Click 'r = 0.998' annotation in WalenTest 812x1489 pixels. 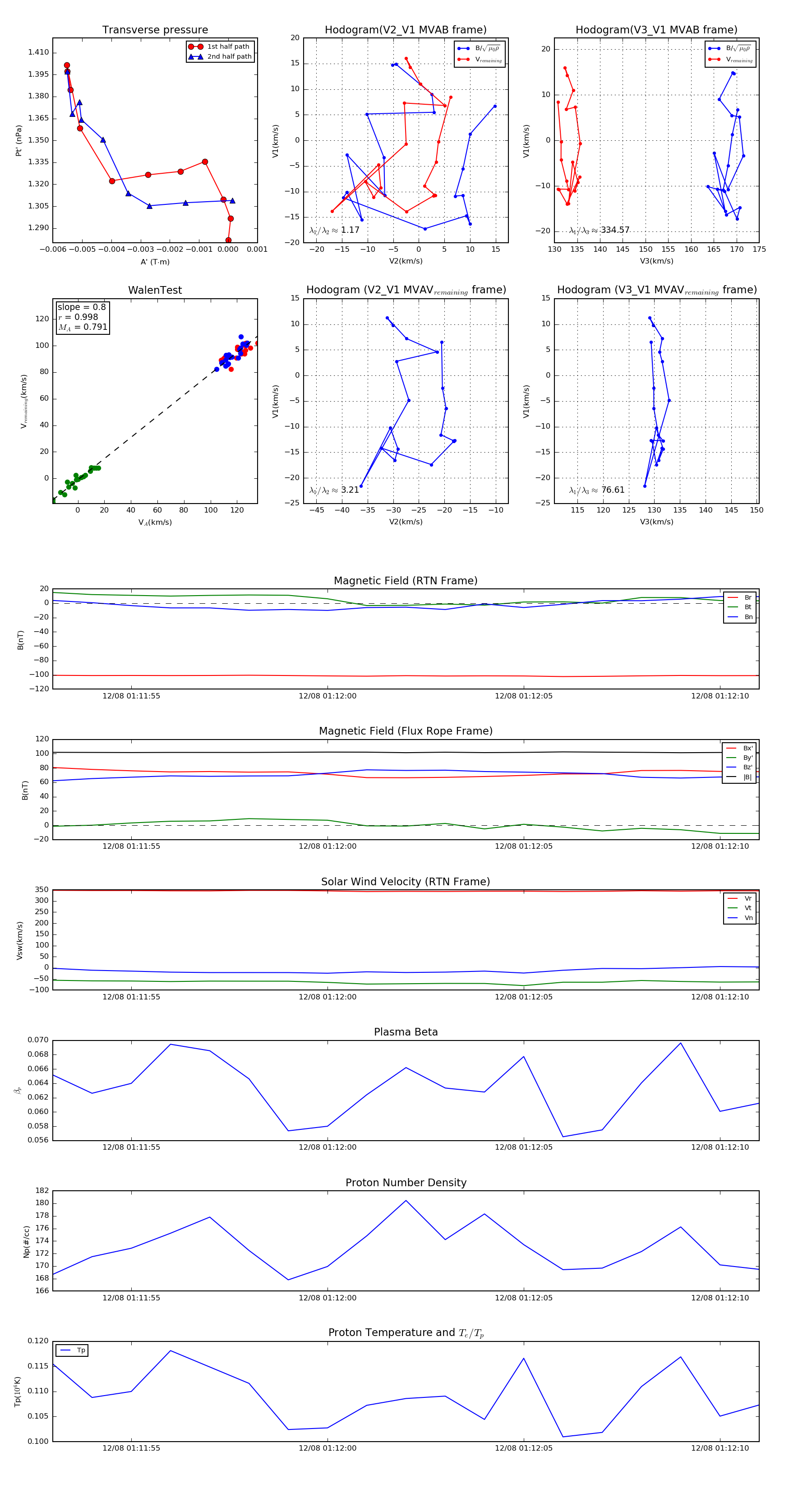(x=78, y=317)
